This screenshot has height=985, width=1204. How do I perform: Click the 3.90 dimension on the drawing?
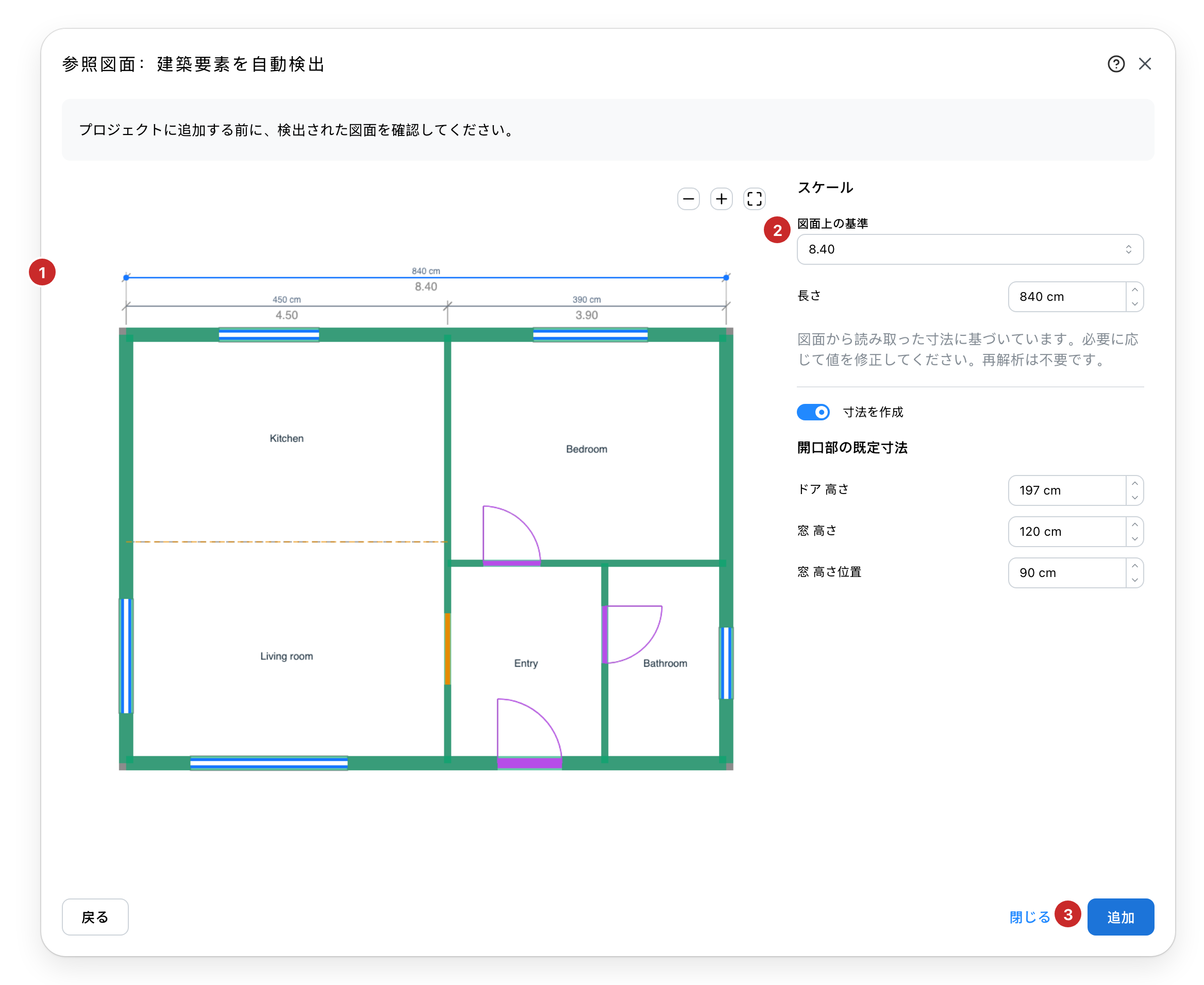coord(586,315)
